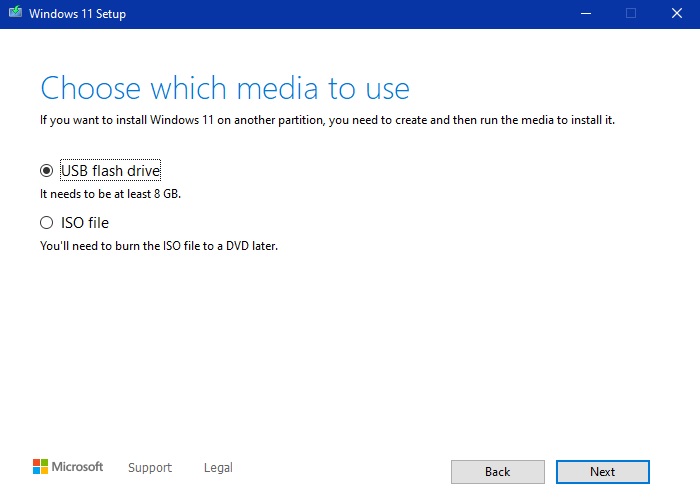Screen dimensions: 700x500
Task: Minimize the Windows 11 Setup window
Action: pyautogui.click(x=586, y=13)
